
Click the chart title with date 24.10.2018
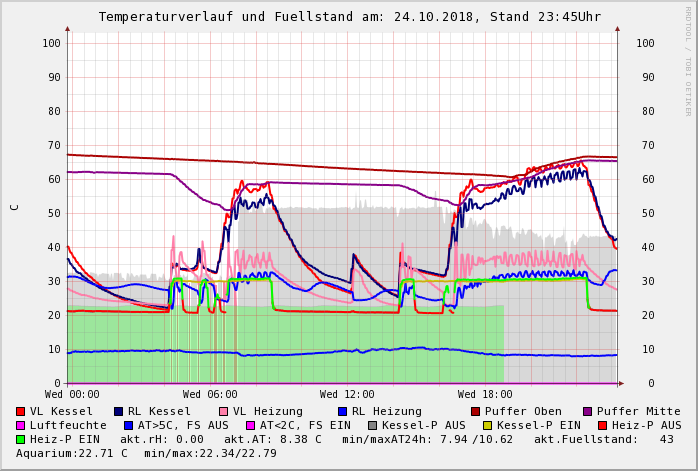pyautogui.click(x=349, y=17)
